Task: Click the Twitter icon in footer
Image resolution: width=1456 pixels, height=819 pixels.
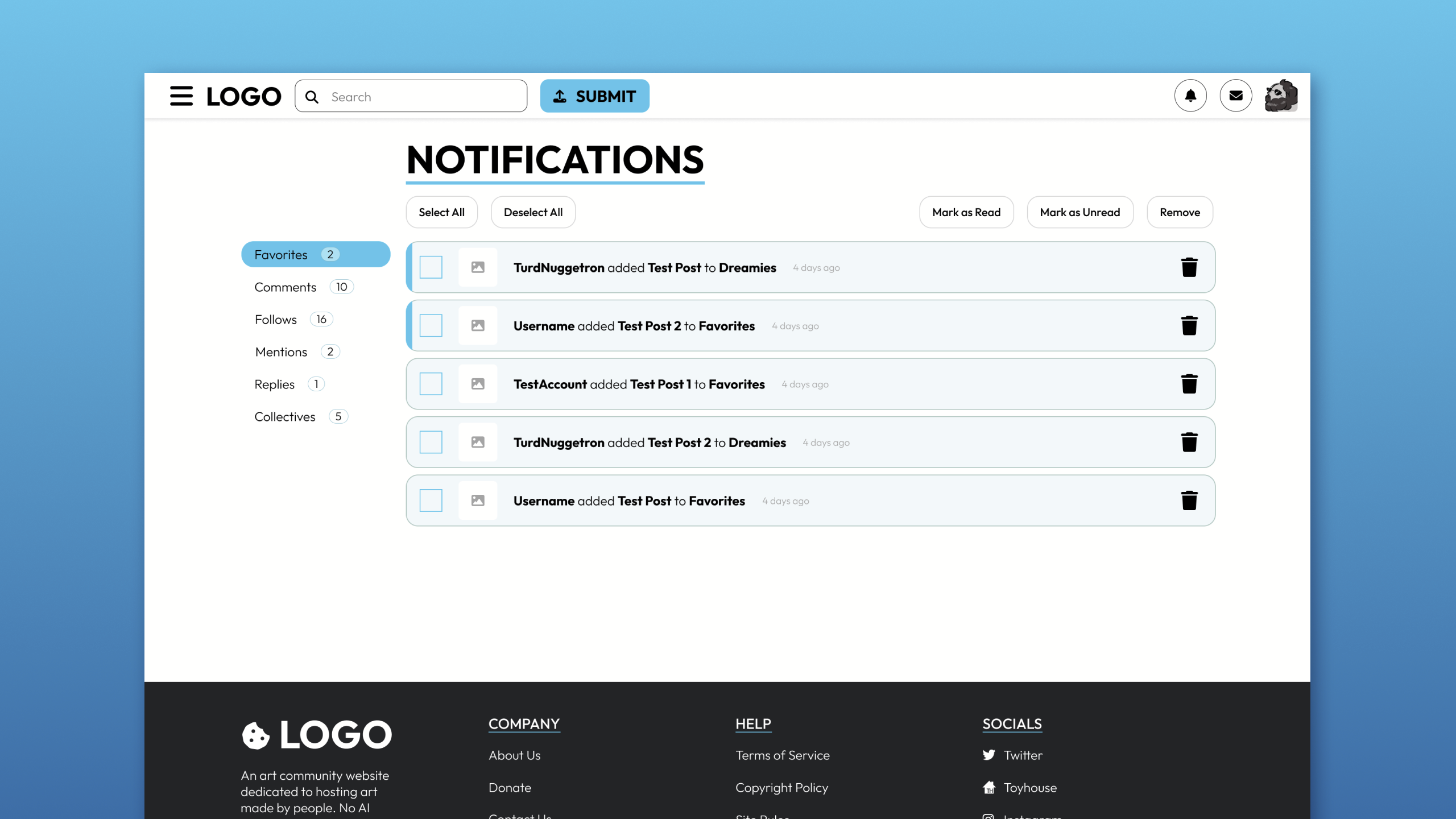Action: [989, 755]
